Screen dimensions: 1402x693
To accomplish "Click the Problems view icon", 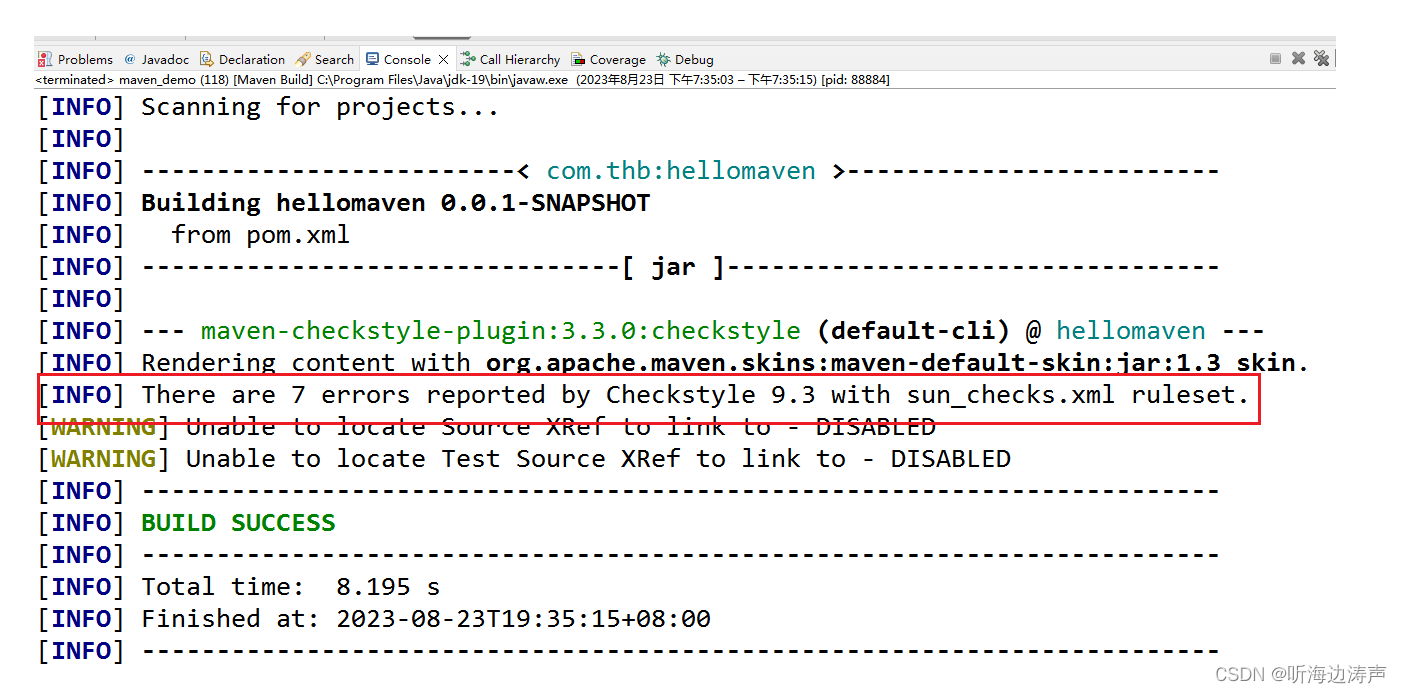I will (45, 58).
